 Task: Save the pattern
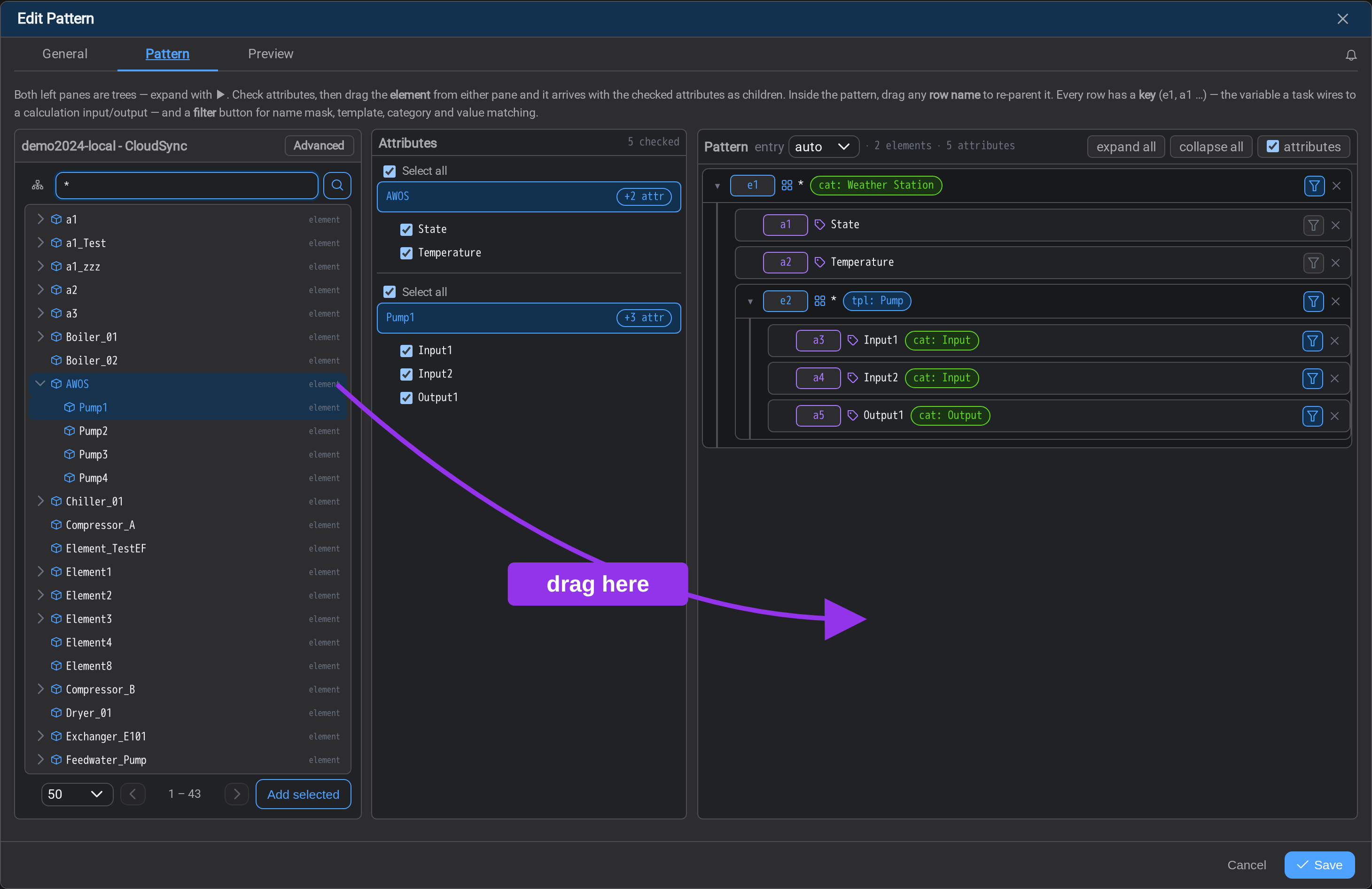click(1319, 865)
